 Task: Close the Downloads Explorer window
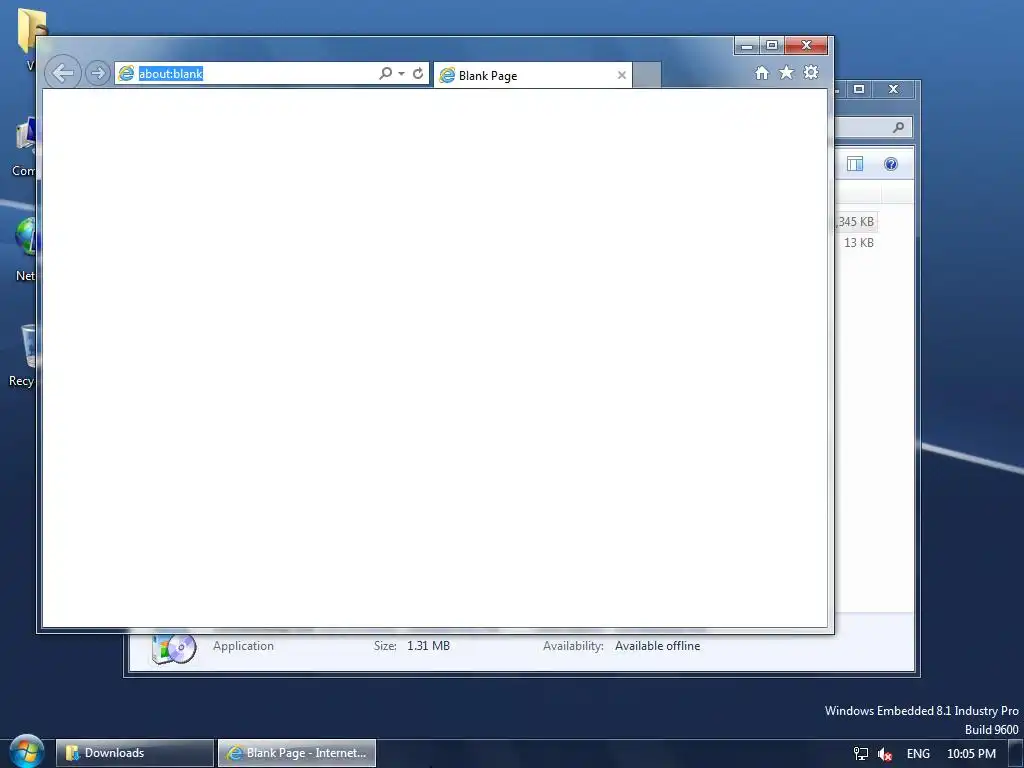[893, 89]
